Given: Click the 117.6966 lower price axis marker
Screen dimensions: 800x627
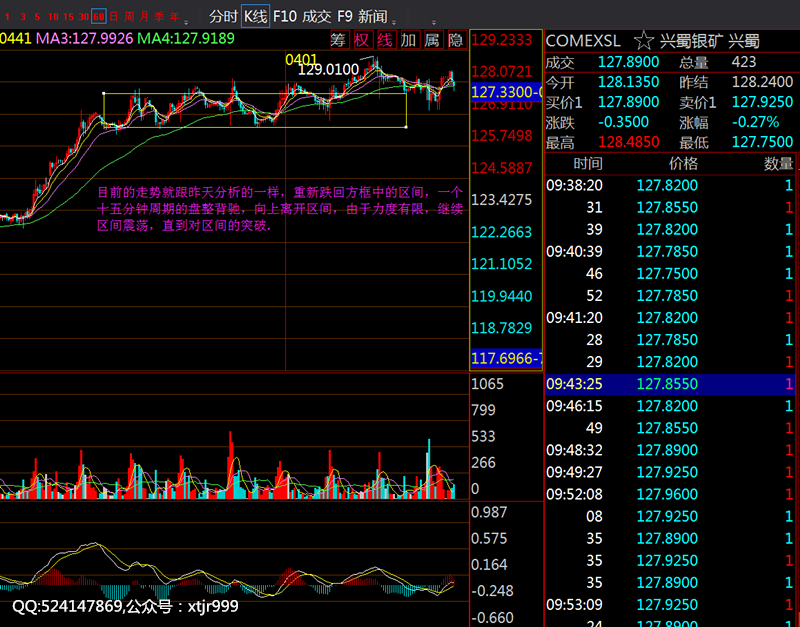Looking at the screenshot, I should pos(506,359).
